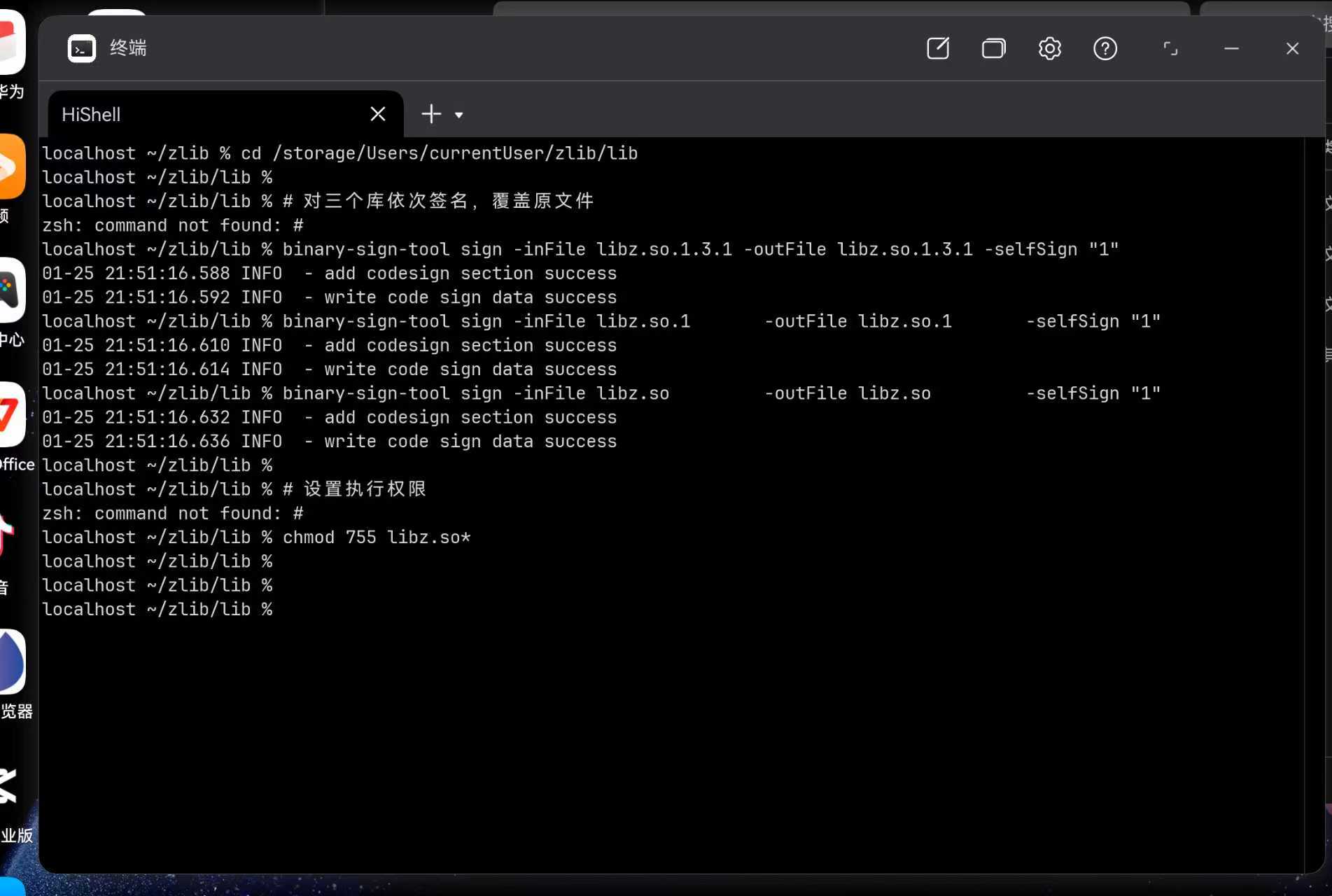
Task: Click the "21:51:16.588 INFO" log line
Action: (x=330, y=274)
